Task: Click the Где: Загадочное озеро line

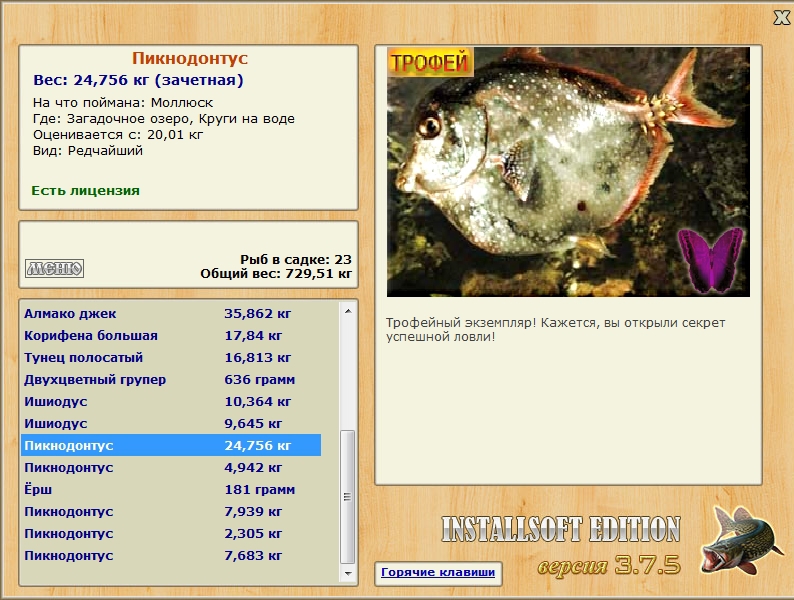Action: [164, 119]
